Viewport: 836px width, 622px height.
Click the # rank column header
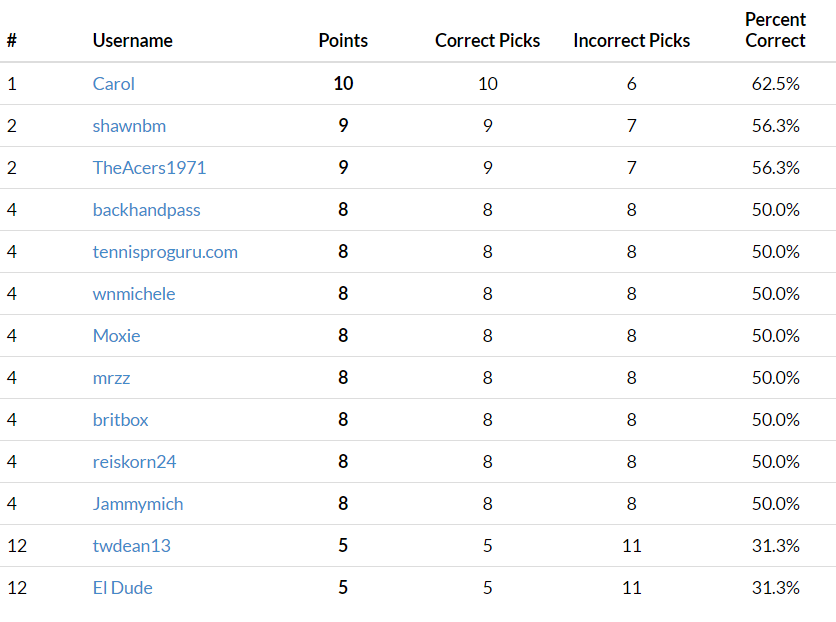(x=12, y=41)
